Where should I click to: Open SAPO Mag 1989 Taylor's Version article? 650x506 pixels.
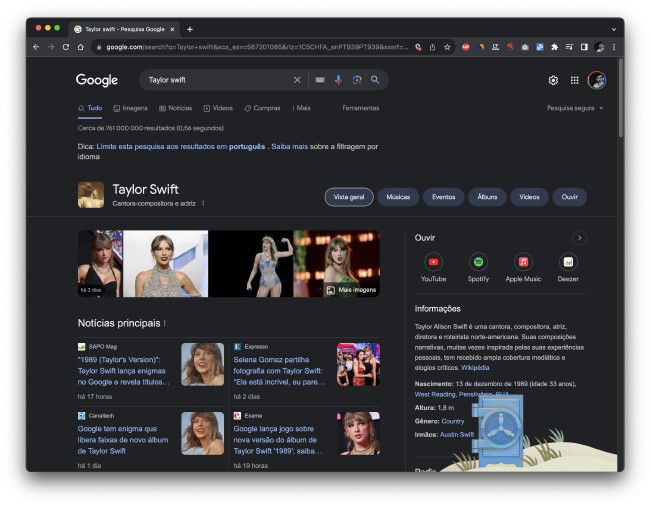click(x=123, y=371)
